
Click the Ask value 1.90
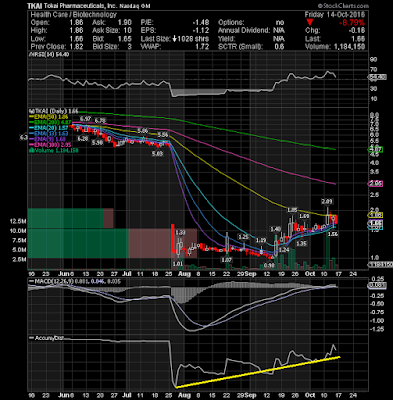click(x=126, y=23)
